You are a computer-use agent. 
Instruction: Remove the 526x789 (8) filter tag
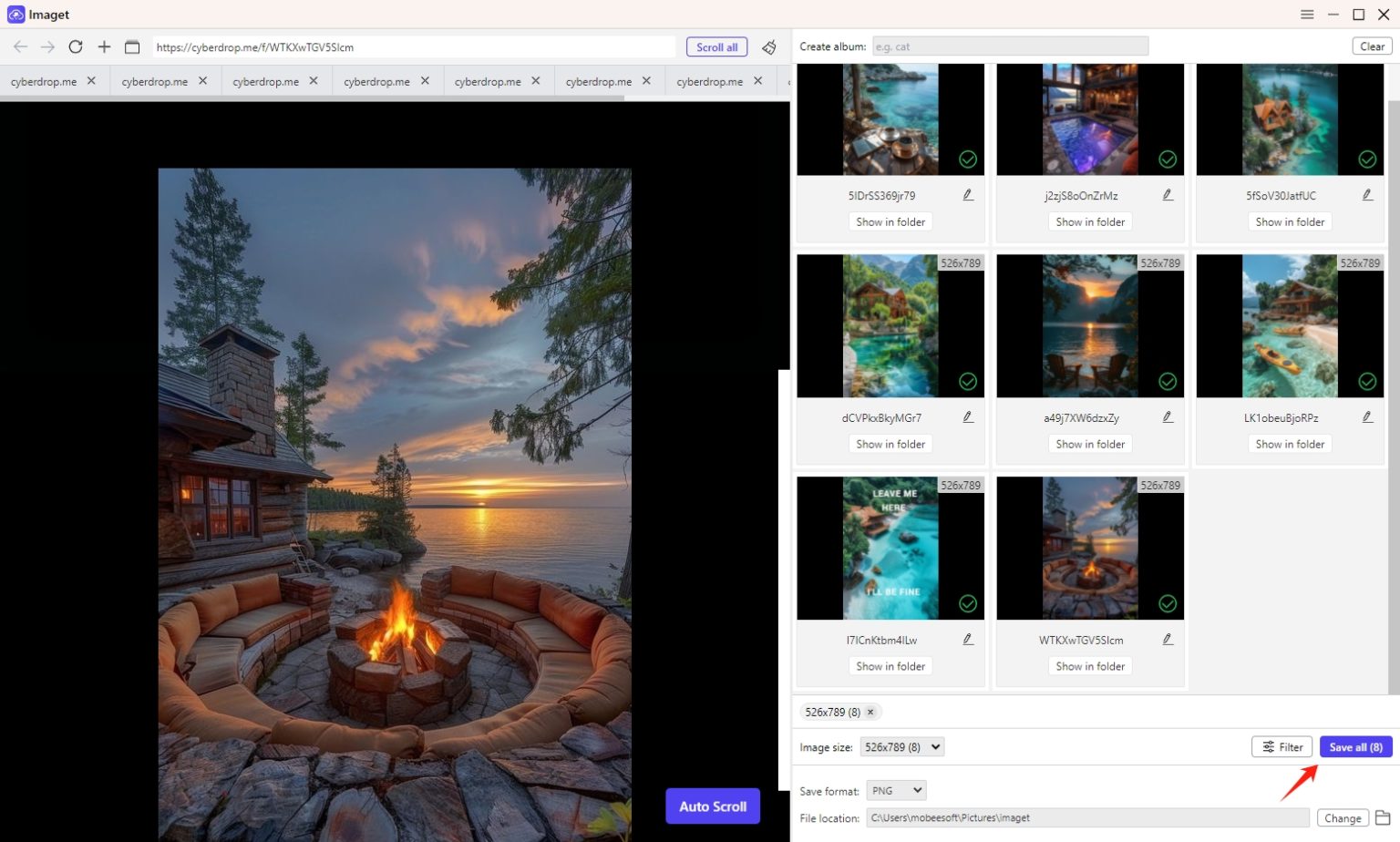(870, 713)
